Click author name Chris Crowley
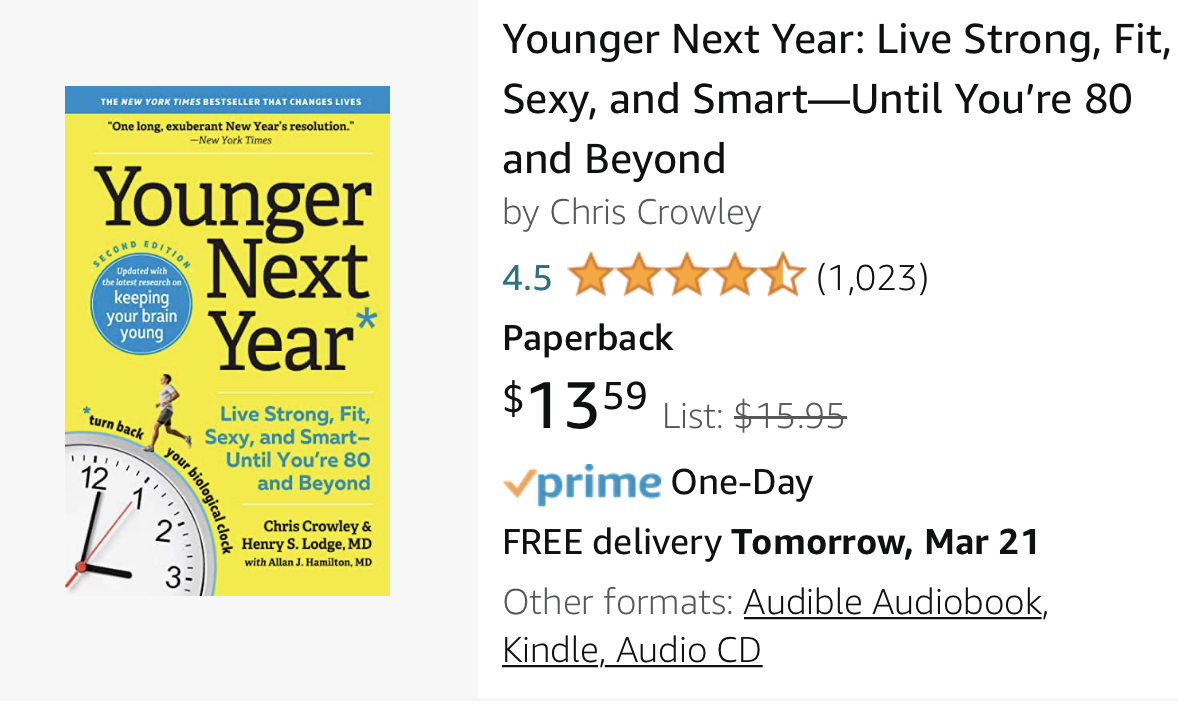Viewport: 1178px width, 718px height. click(x=655, y=213)
